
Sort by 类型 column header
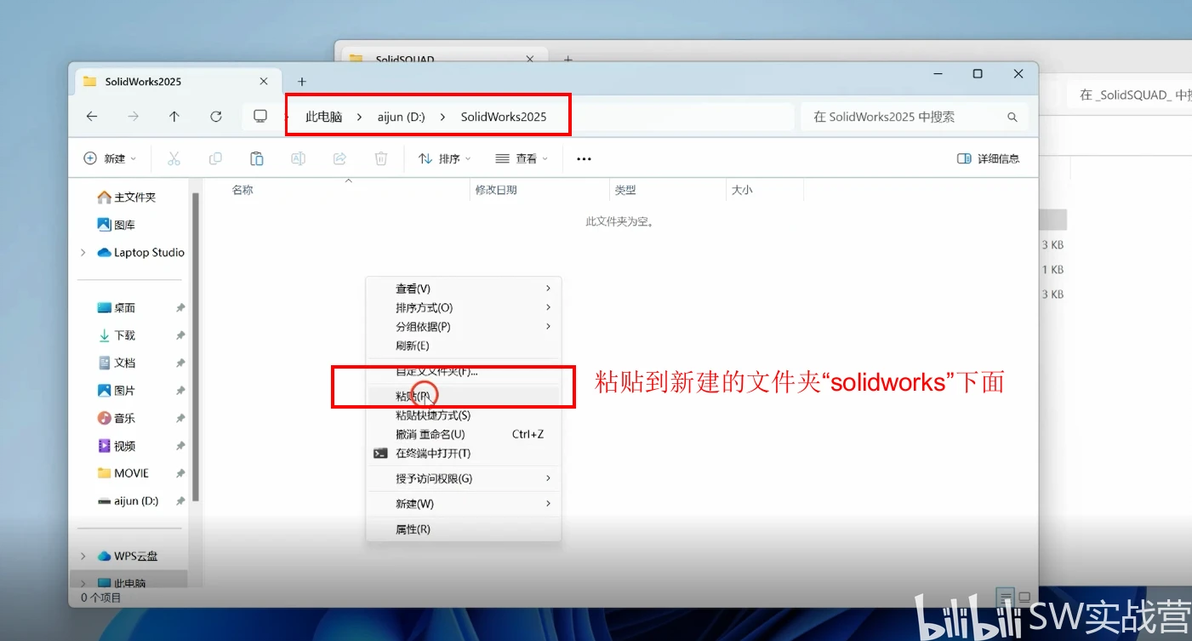coord(625,190)
